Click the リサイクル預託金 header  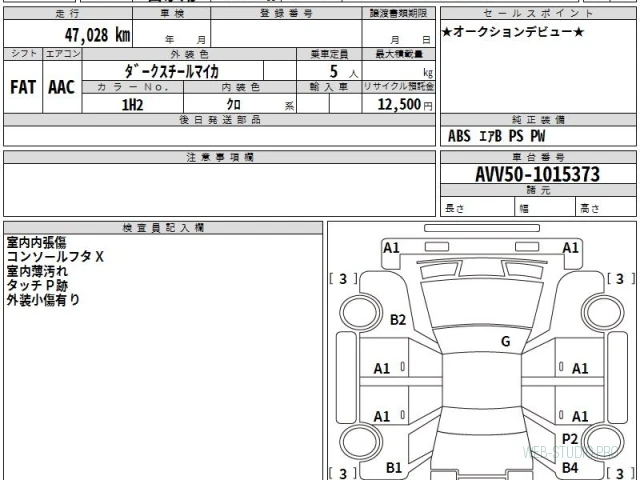399,87
